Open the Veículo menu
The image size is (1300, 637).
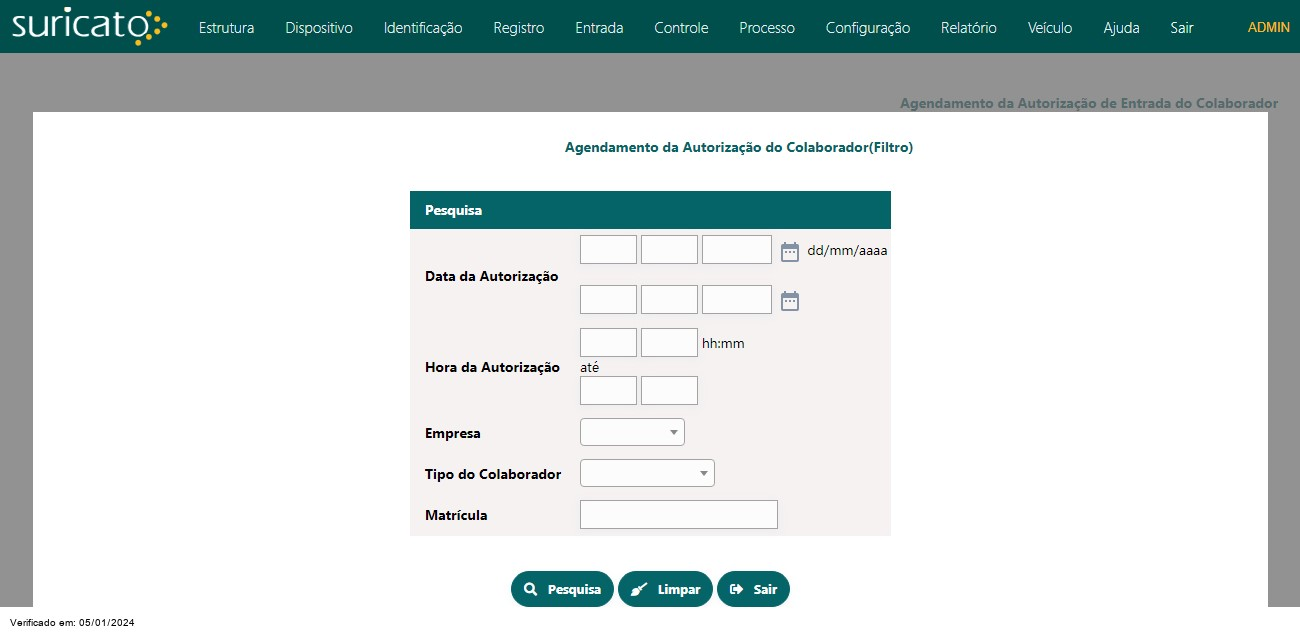tap(1050, 28)
